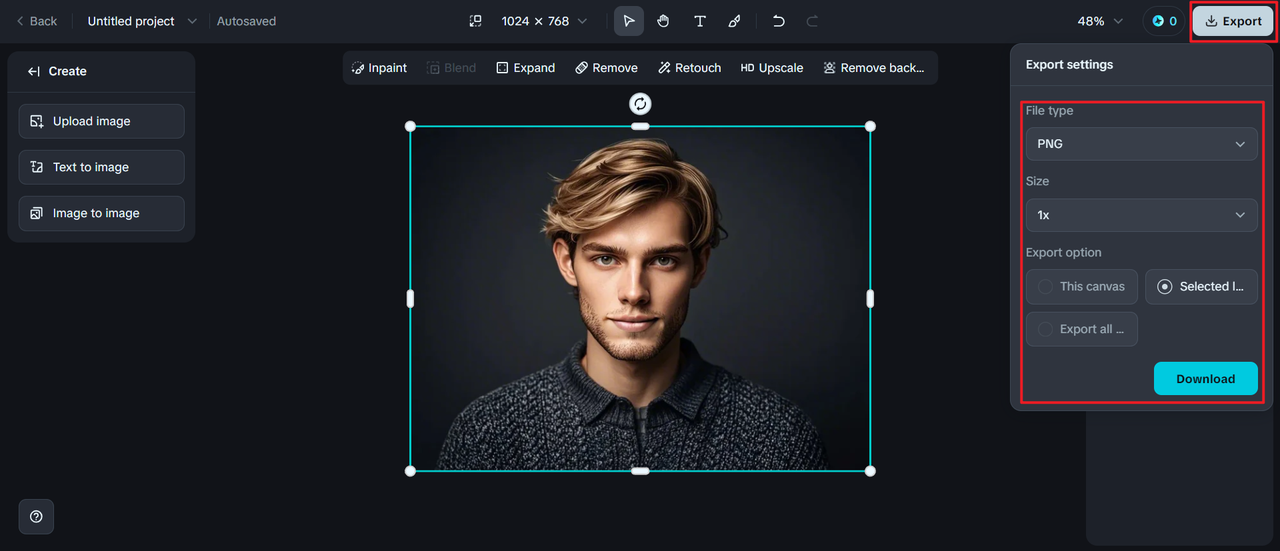Select the Brush tool

pyautogui.click(x=734, y=21)
